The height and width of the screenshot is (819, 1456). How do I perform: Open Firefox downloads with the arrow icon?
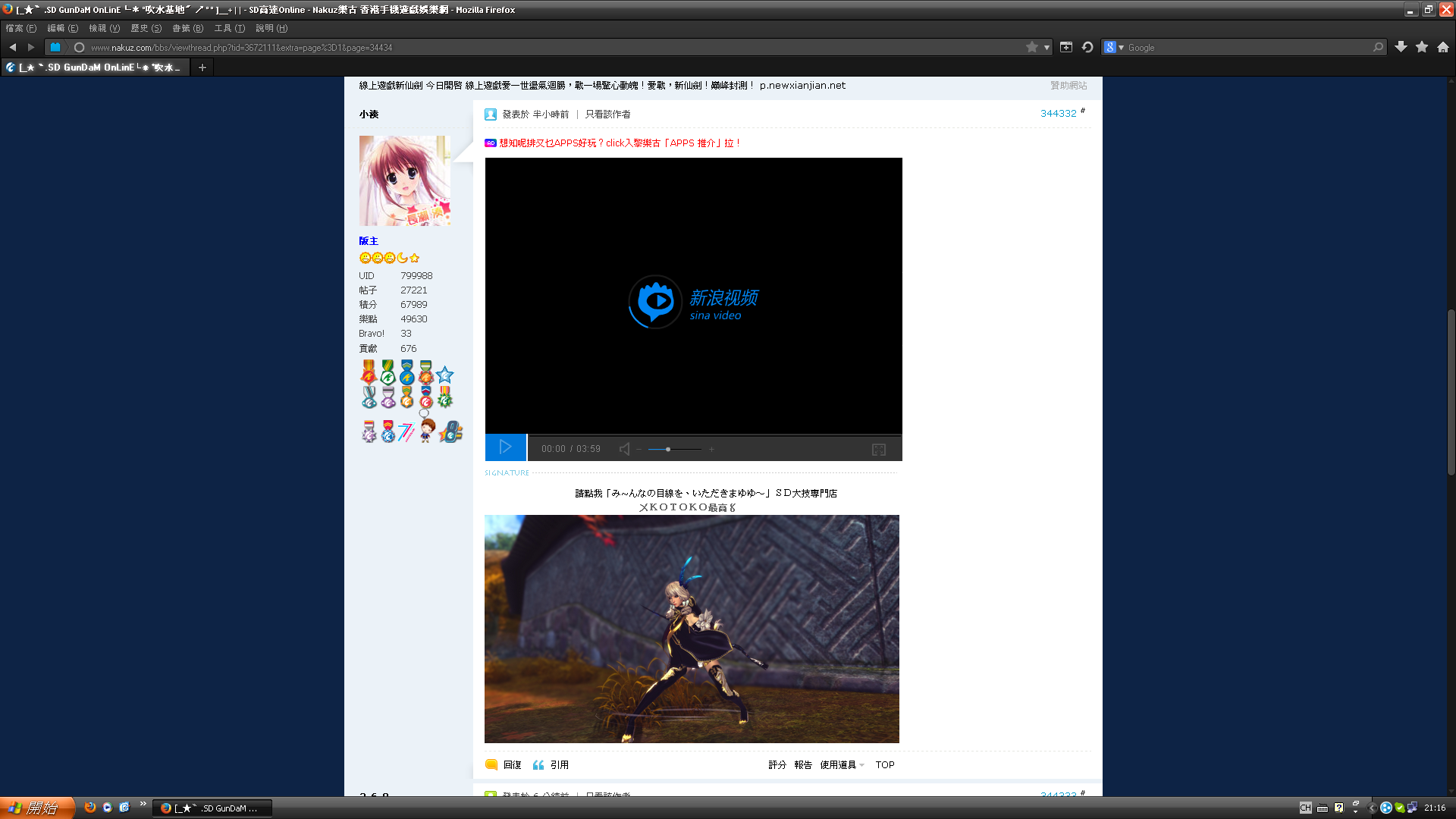coord(1401,47)
